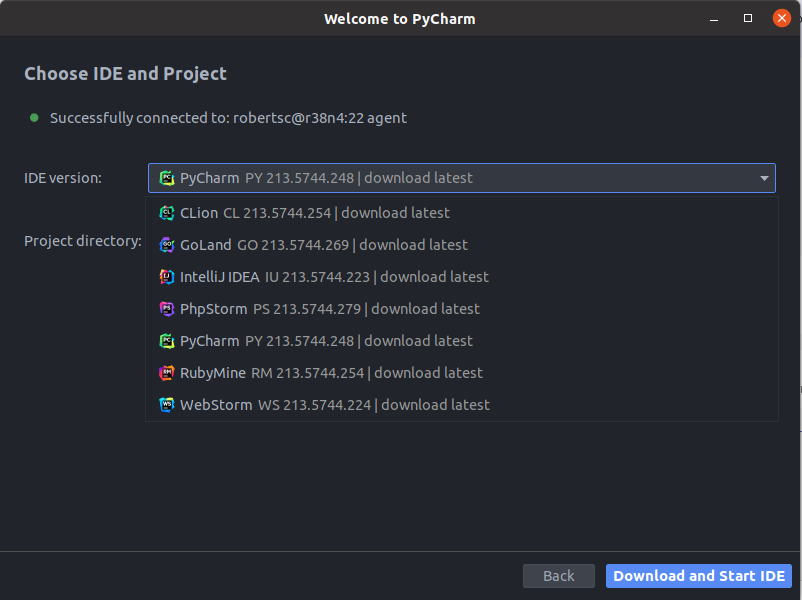Click the GoLand icon in the dropdown list
This screenshot has height=600, width=802.
pos(167,245)
